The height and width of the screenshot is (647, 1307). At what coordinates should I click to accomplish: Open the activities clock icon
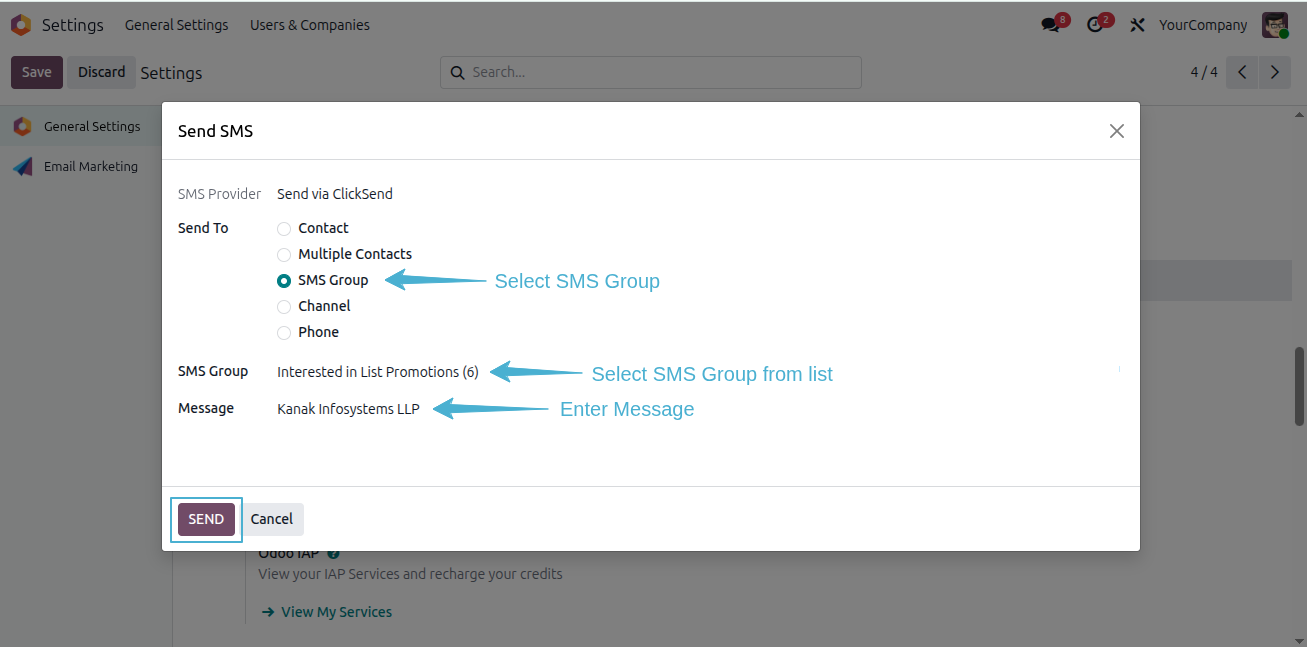point(1097,25)
